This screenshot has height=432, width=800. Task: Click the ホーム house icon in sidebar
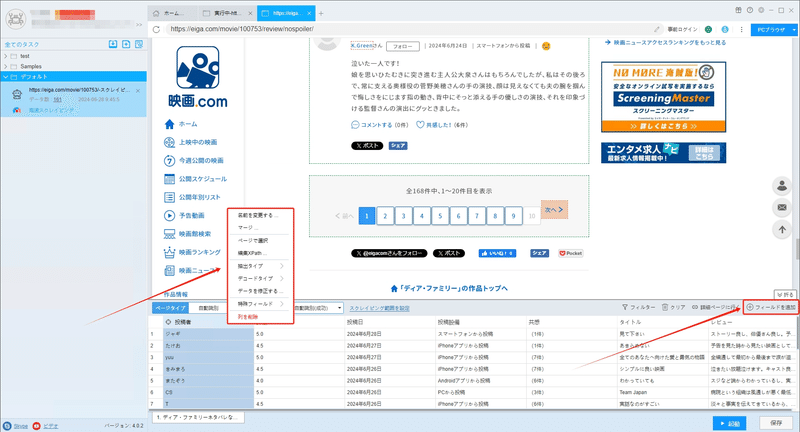(169, 124)
